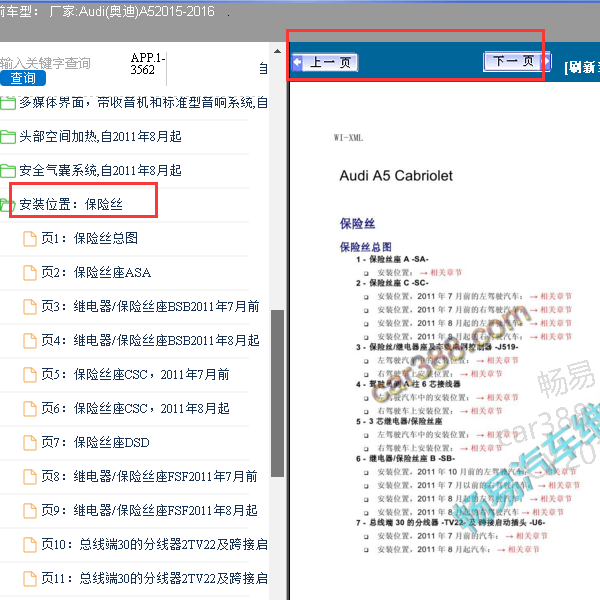The image size is (600, 600).
Task: Click heading 6 - 继电器/保险丝座 B -SB-
Action: pyautogui.click(x=405, y=458)
